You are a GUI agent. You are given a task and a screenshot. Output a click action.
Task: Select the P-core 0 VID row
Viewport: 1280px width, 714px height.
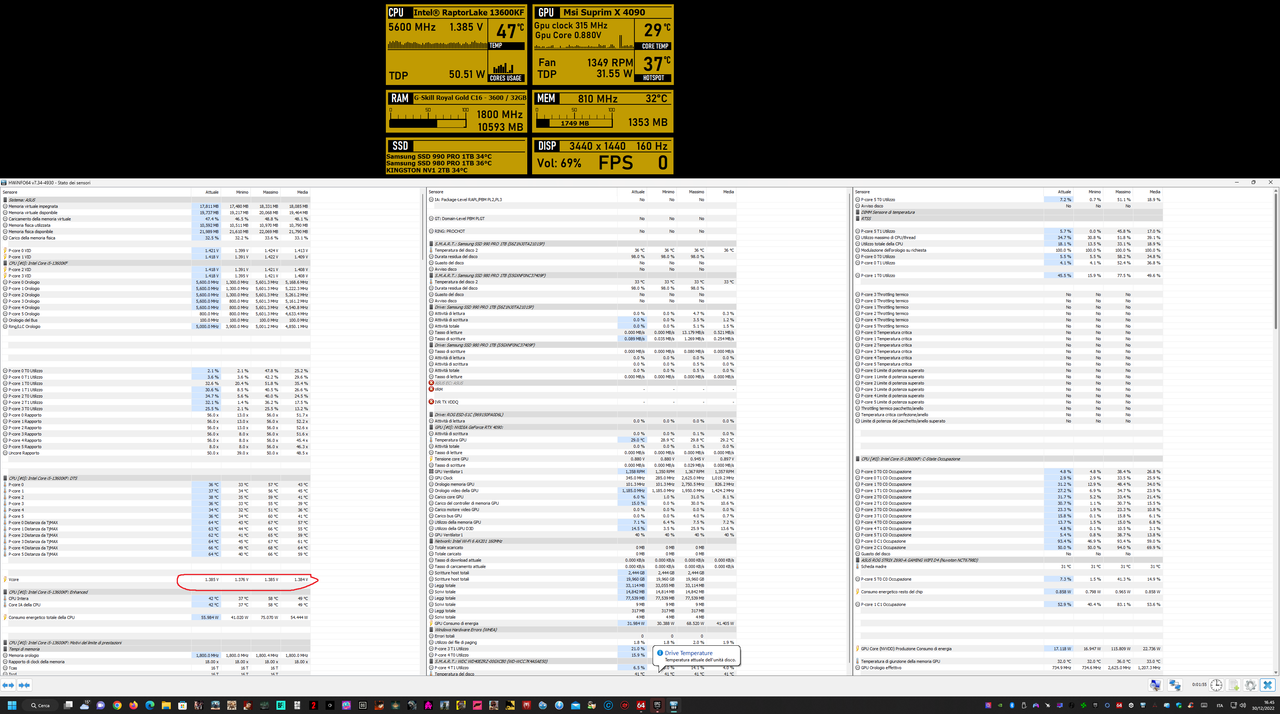pyautogui.click(x=157, y=250)
